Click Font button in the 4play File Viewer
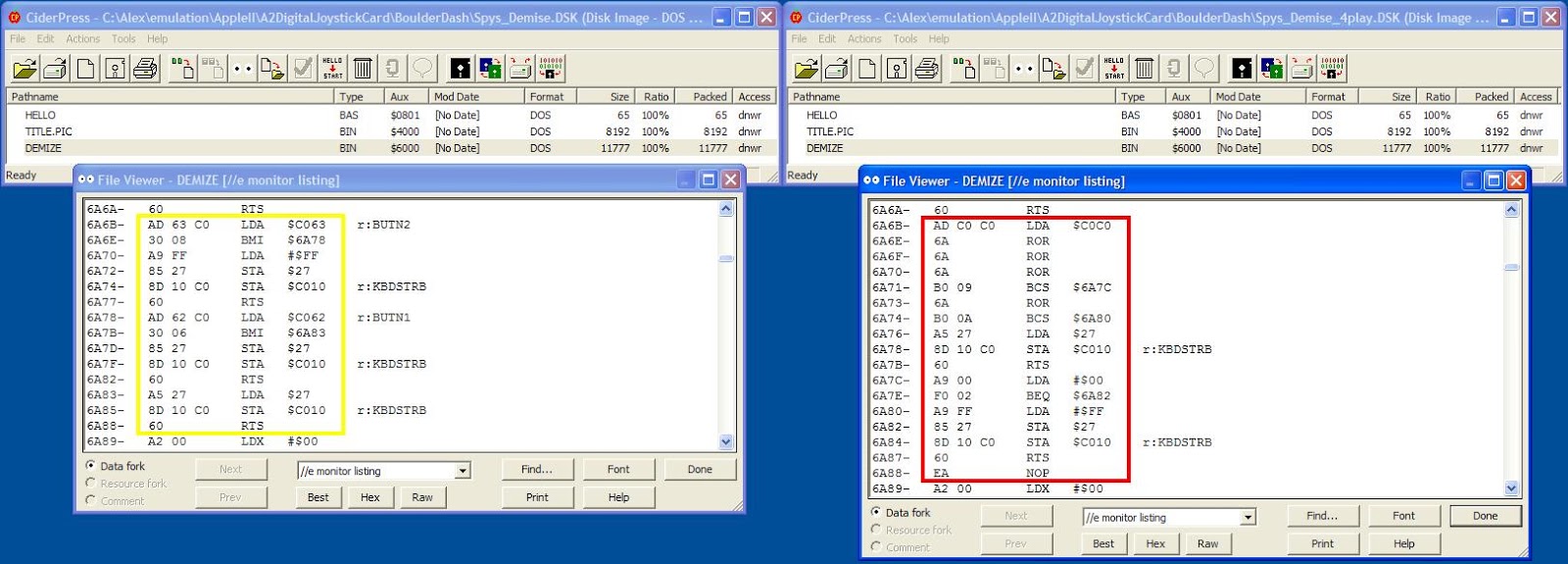 pos(1403,515)
